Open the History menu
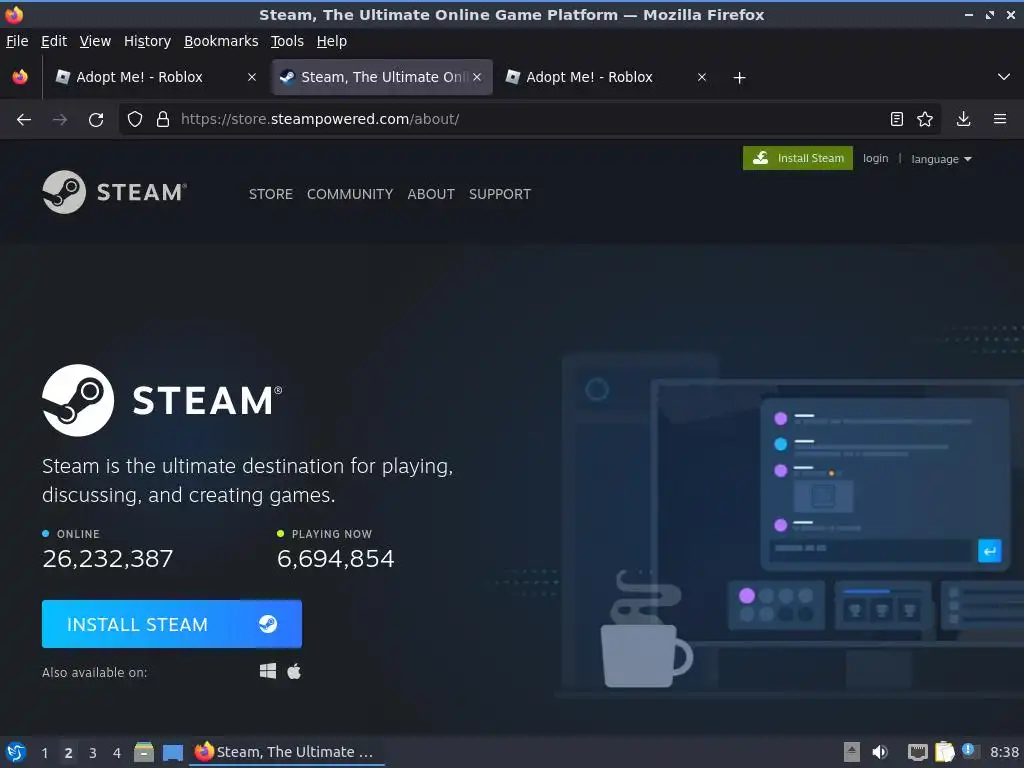The height and width of the screenshot is (768, 1024). coord(147,41)
